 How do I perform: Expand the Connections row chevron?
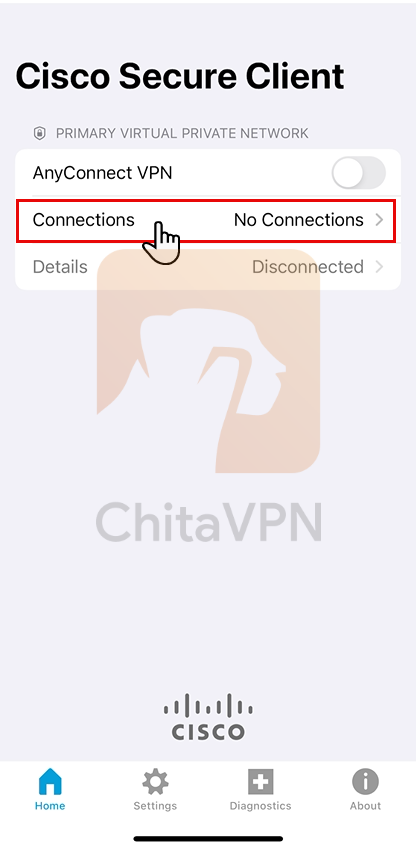pos(379,220)
